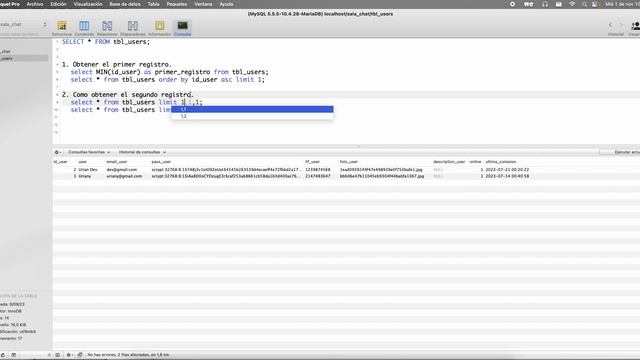
Task: Open the Contenido table view
Action: [84, 28]
